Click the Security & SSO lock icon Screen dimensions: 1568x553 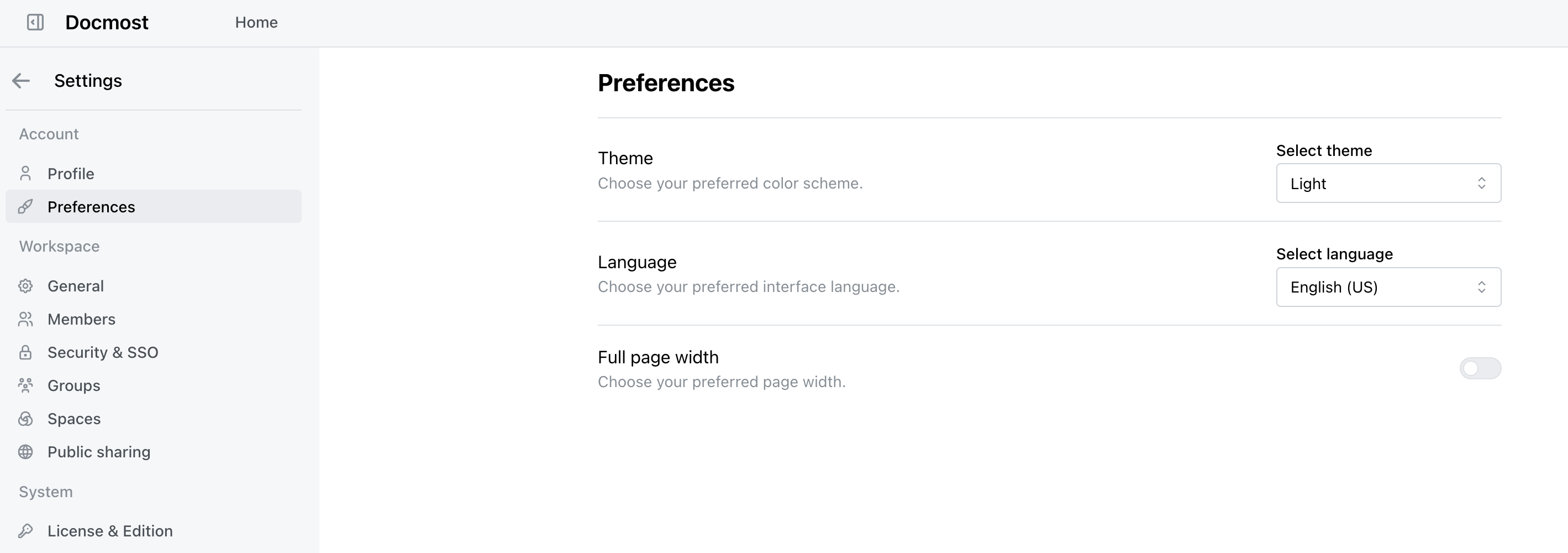[25, 352]
